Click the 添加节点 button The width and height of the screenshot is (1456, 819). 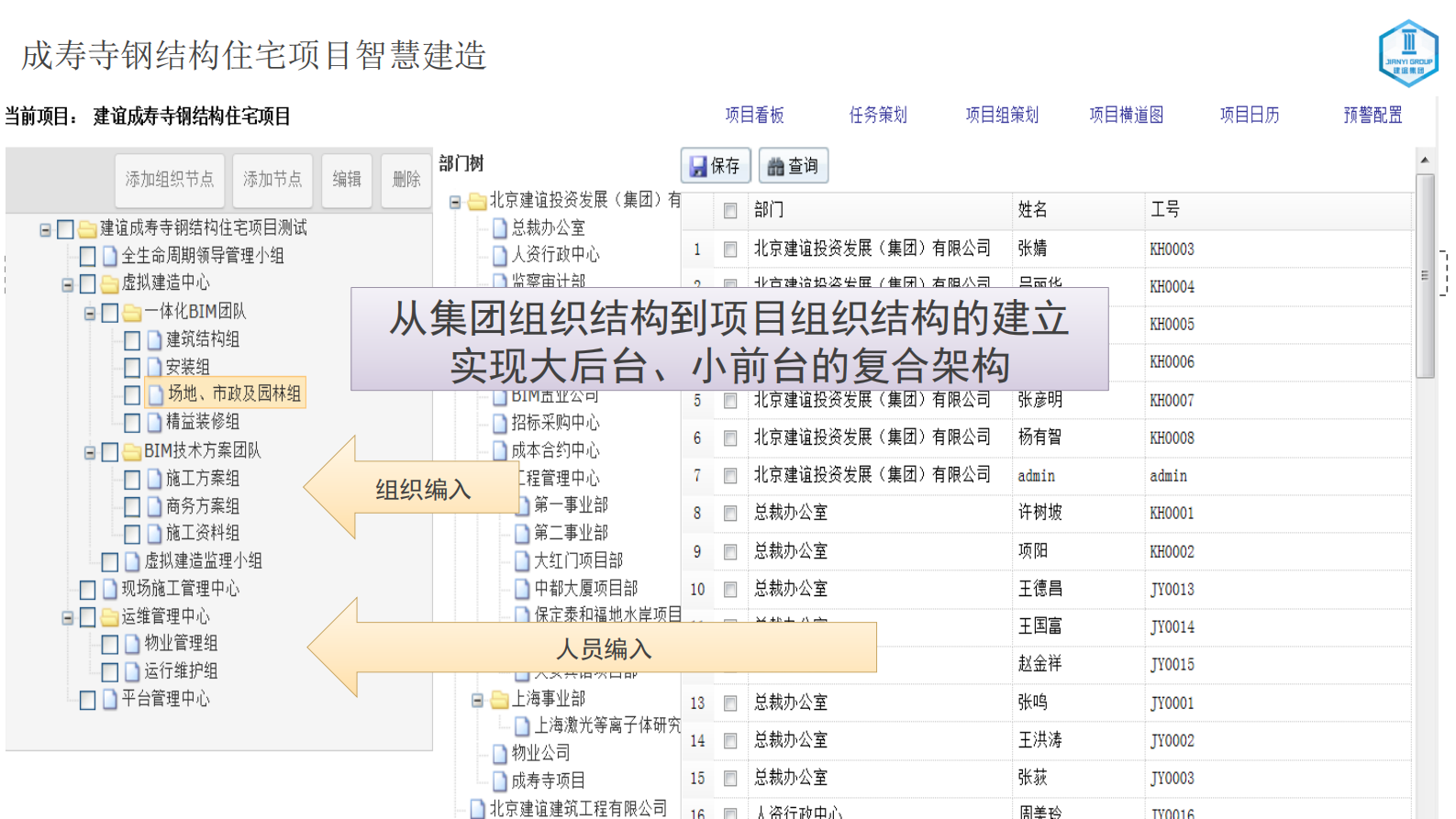click(272, 180)
